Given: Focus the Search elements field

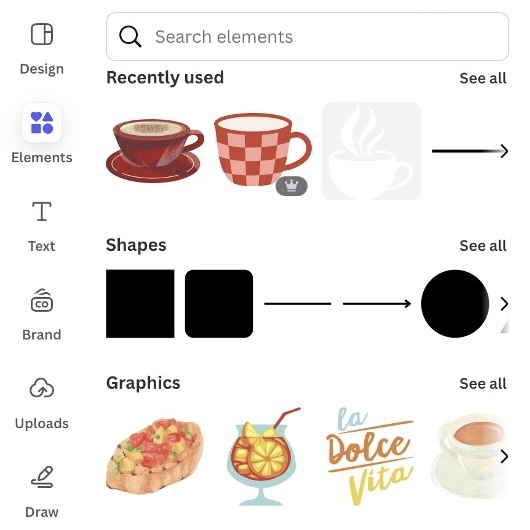Looking at the screenshot, I should [307, 37].
